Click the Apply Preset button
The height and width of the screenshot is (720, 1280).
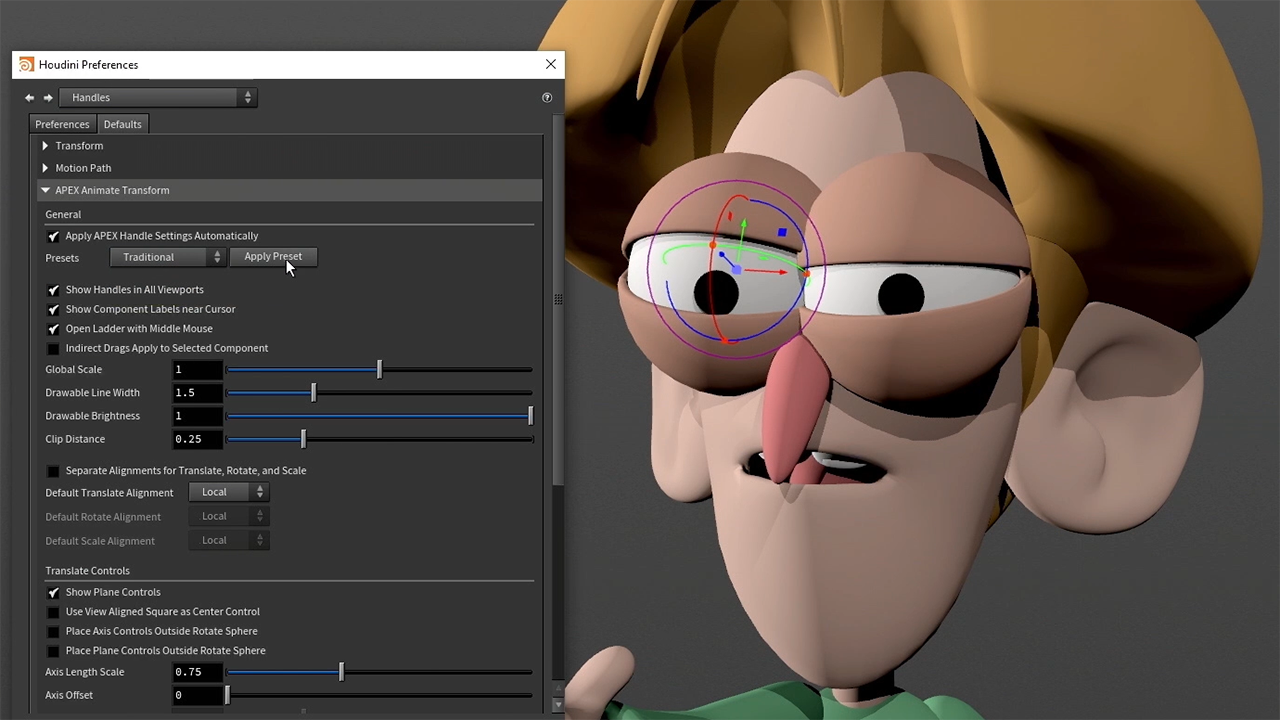[x=273, y=257]
